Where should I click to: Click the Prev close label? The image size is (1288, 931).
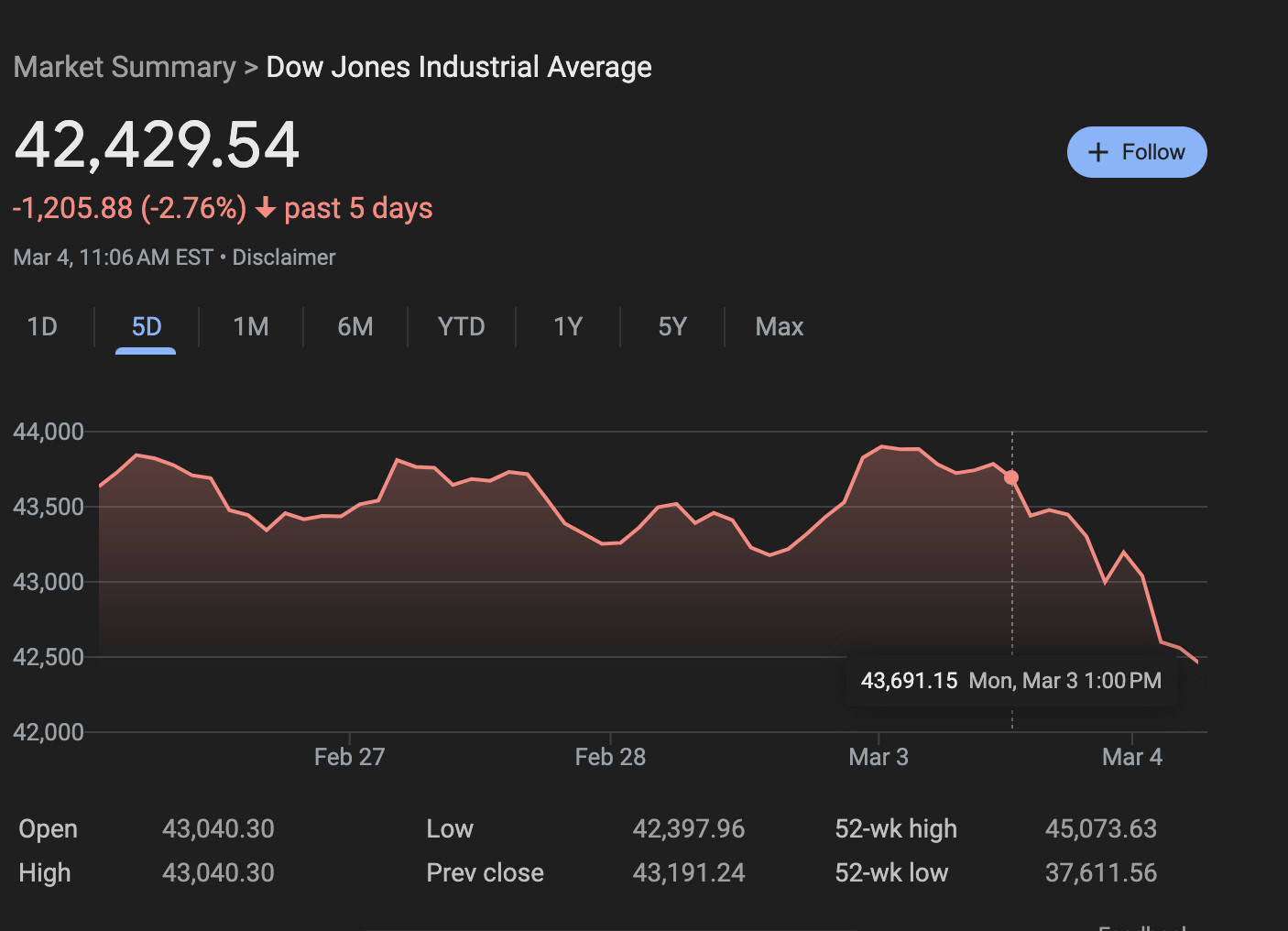(486, 873)
